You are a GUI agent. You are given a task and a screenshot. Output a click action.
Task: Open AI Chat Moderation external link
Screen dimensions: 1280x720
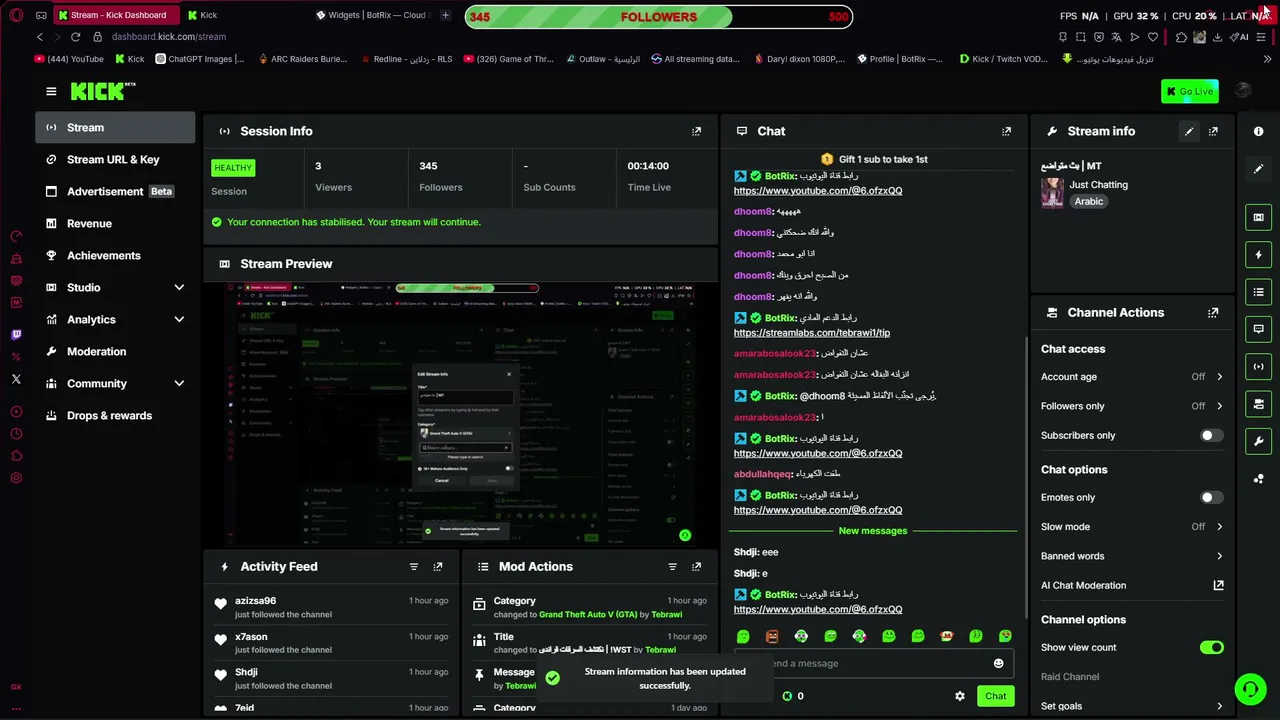click(1218, 585)
